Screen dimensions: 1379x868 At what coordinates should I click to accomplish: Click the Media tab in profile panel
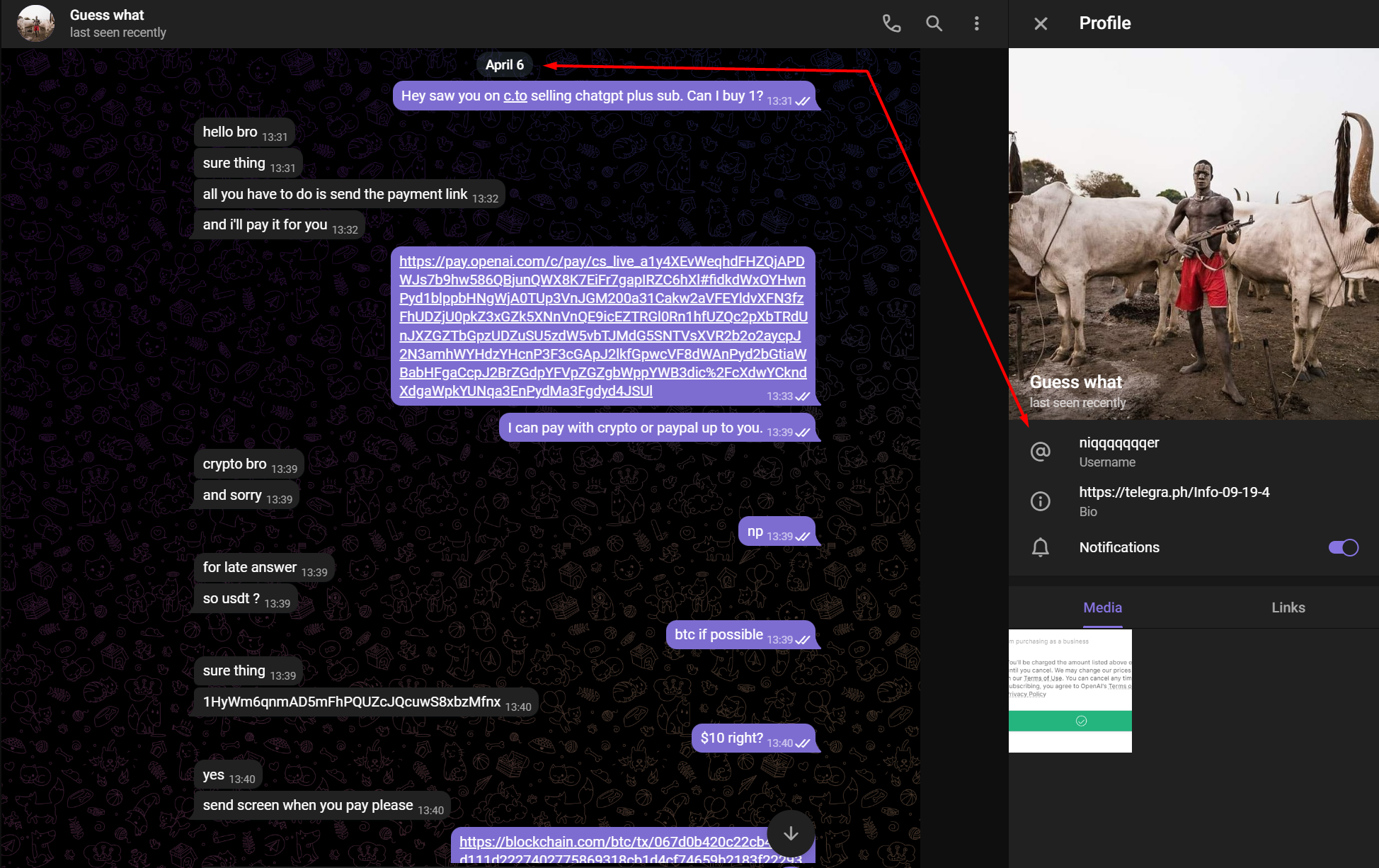1102,607
